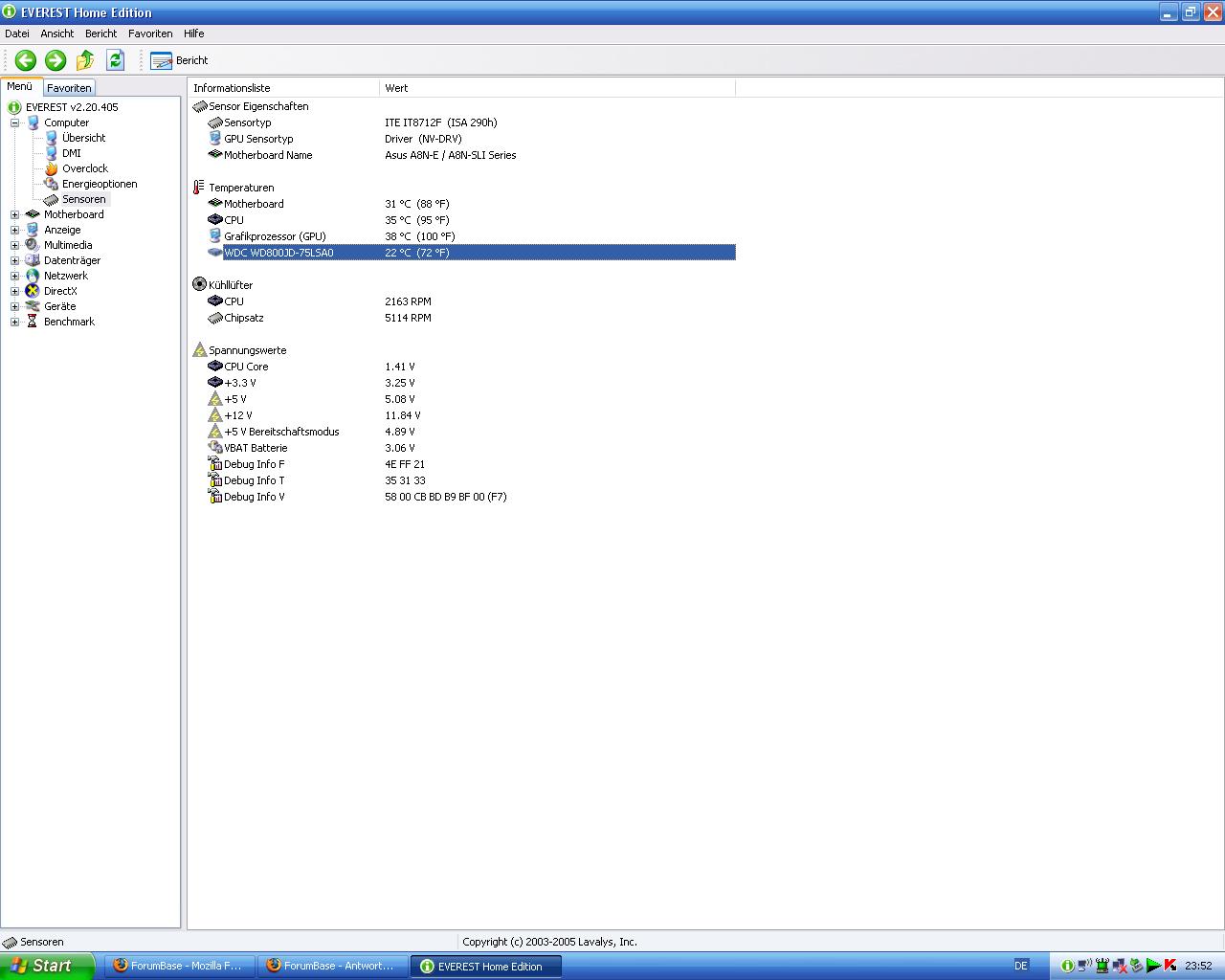Click the Geräte tree icon
This screenshot has width=1225, height=980.
pyautogui.click(x=33, y=306)
